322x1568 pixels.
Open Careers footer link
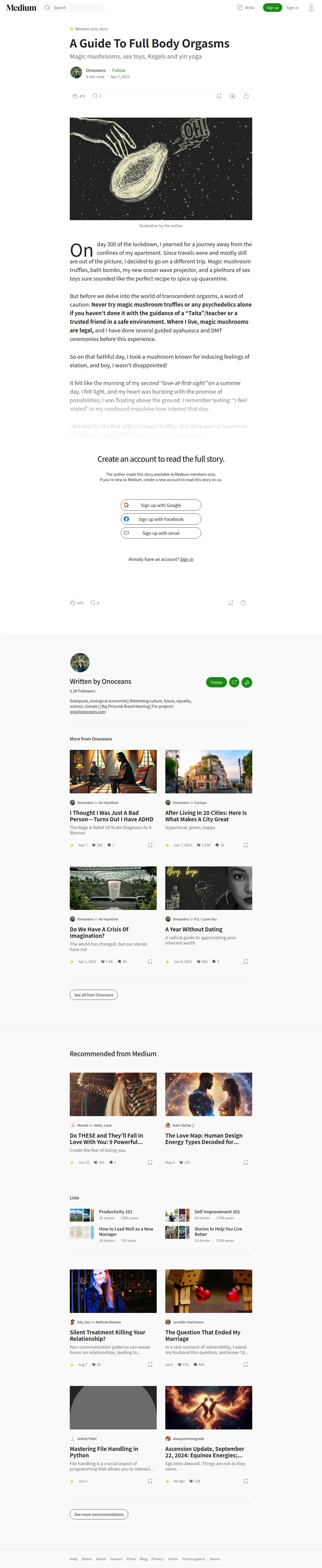(x=116, y=1559)
